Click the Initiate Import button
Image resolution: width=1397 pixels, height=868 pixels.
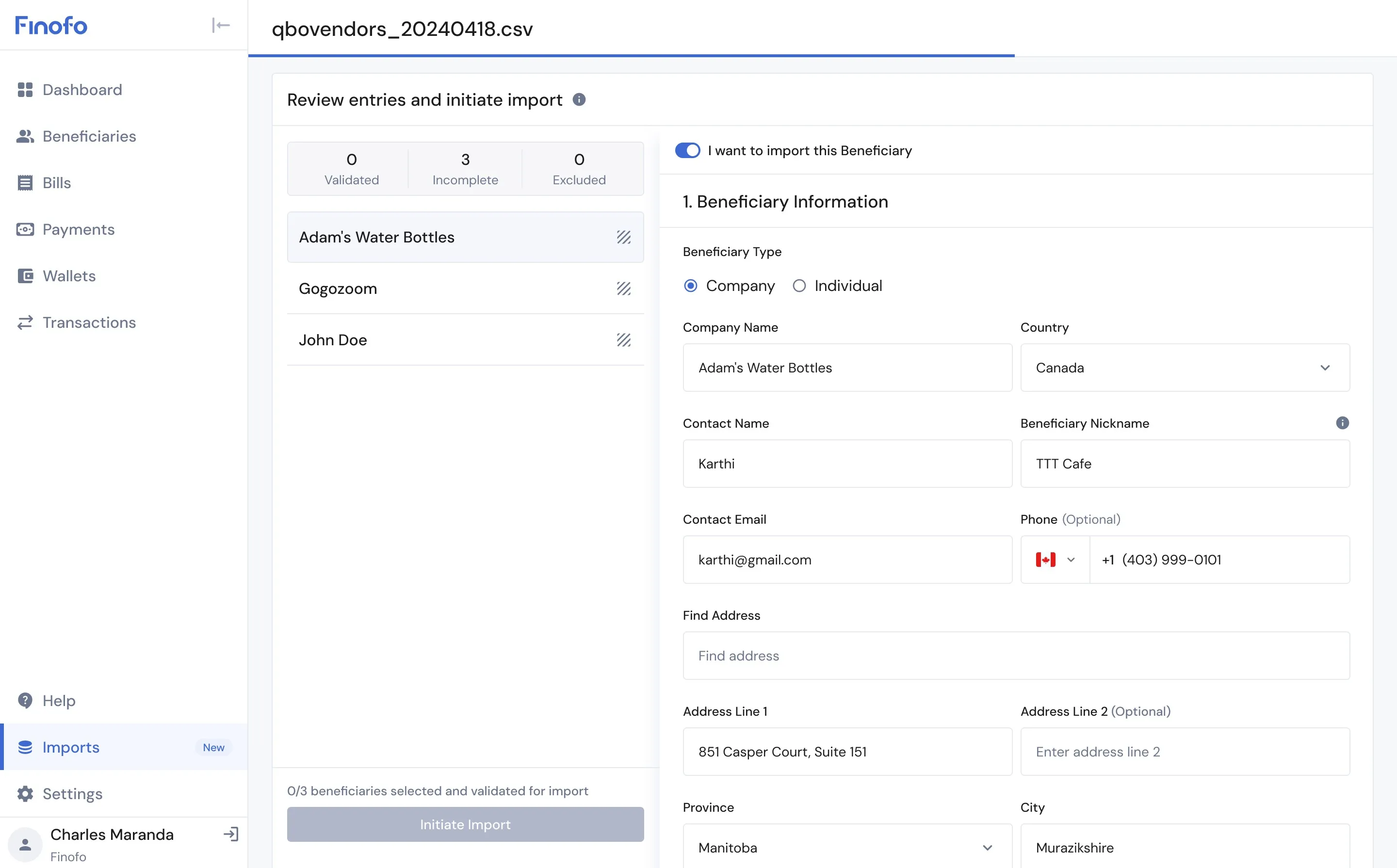click(x=465, y=824)
